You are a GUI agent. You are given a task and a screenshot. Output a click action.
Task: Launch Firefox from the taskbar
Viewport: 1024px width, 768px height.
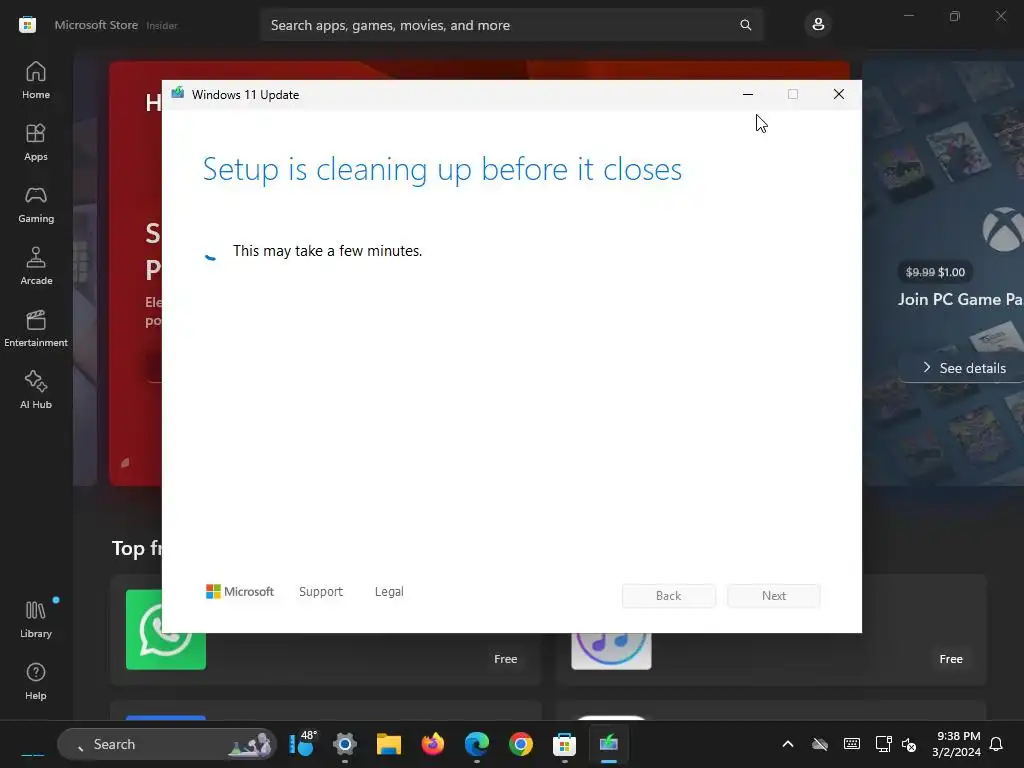[x=432, y=744]
